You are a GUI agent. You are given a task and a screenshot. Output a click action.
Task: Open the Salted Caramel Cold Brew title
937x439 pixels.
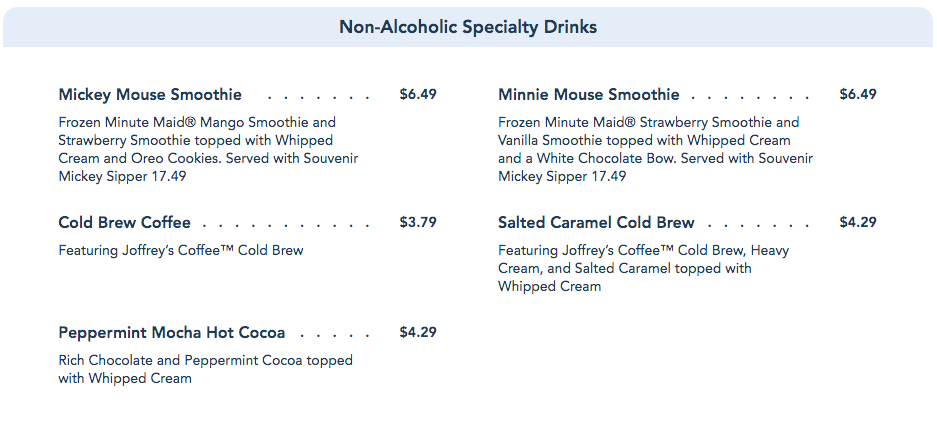click(596, 222)
